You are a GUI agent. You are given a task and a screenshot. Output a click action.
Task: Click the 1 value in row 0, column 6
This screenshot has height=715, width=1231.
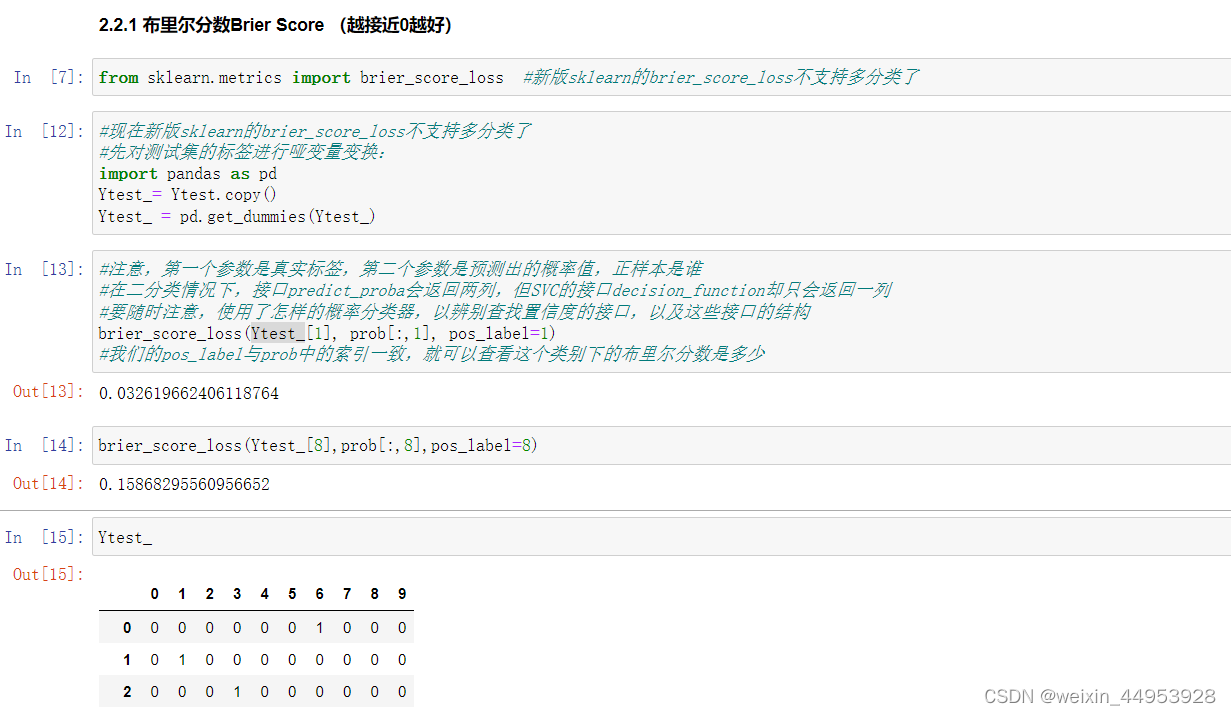coord(319,628)
